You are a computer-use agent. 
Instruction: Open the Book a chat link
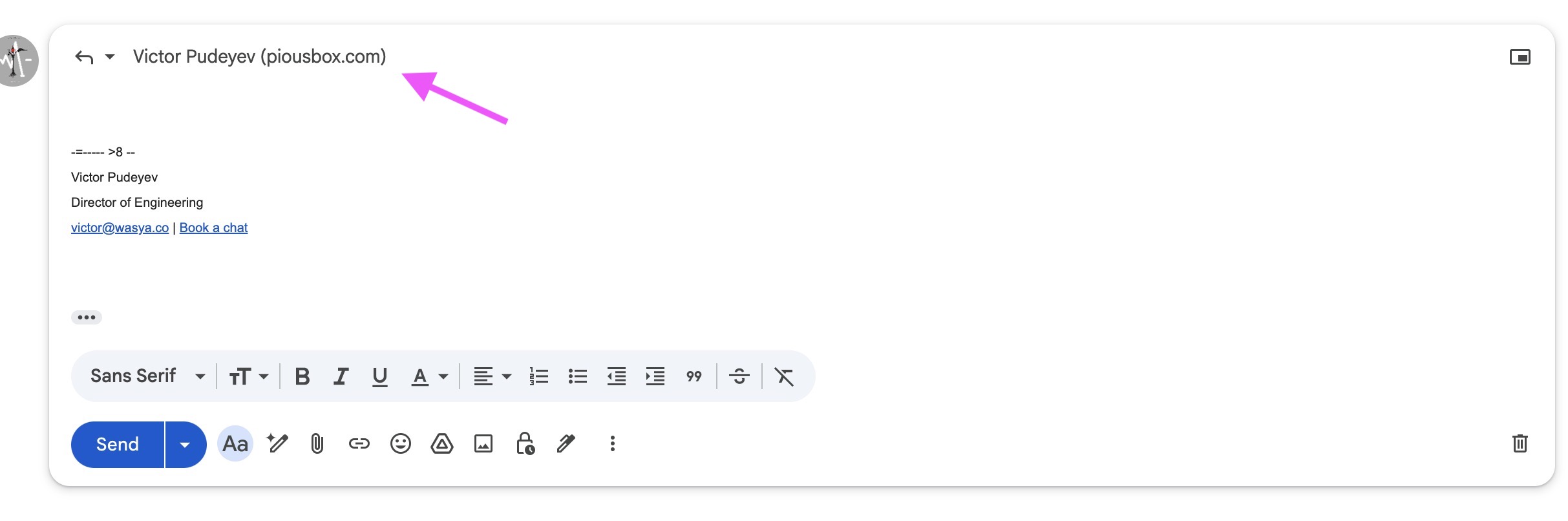pos(213,228)
